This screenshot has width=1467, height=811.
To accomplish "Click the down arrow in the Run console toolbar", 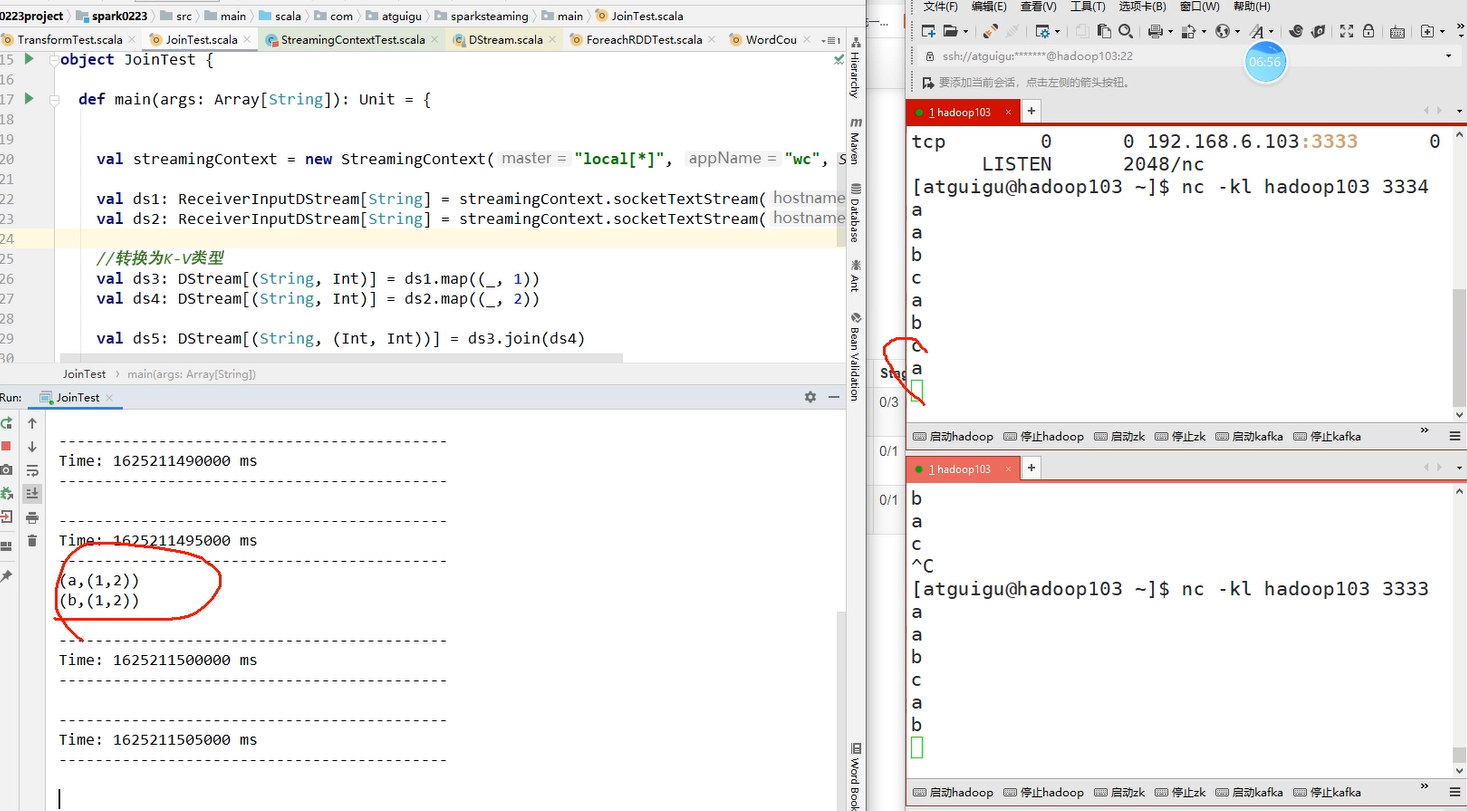I will click(x=32, y=446).
